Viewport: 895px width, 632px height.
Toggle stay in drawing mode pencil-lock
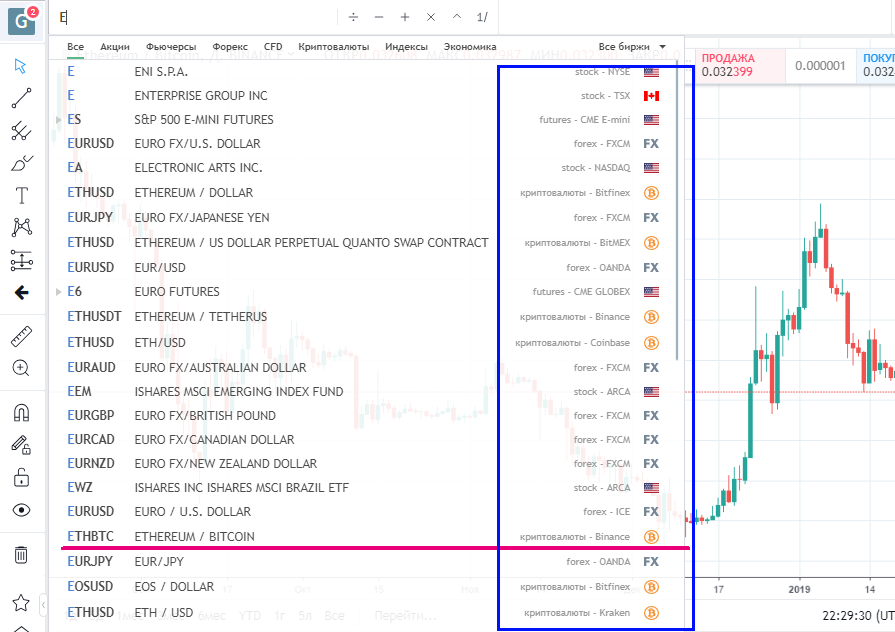coord(21,445)
